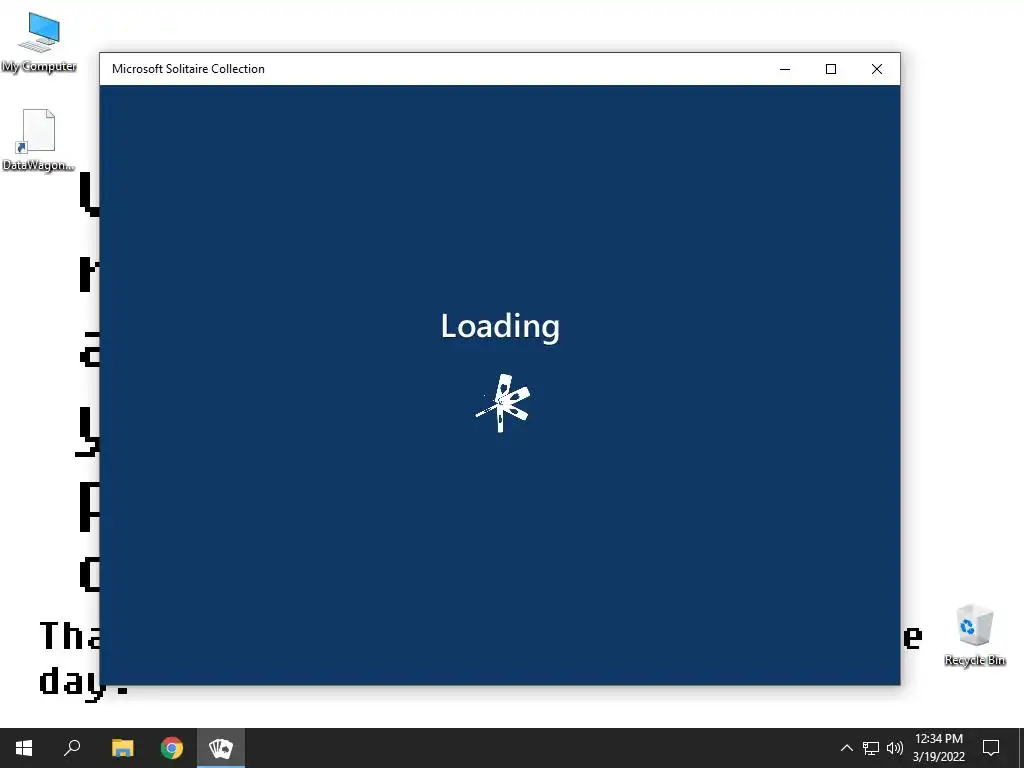1024x768 pixels.
Task: Show hidden system tray icons
Action: (846, 748)
